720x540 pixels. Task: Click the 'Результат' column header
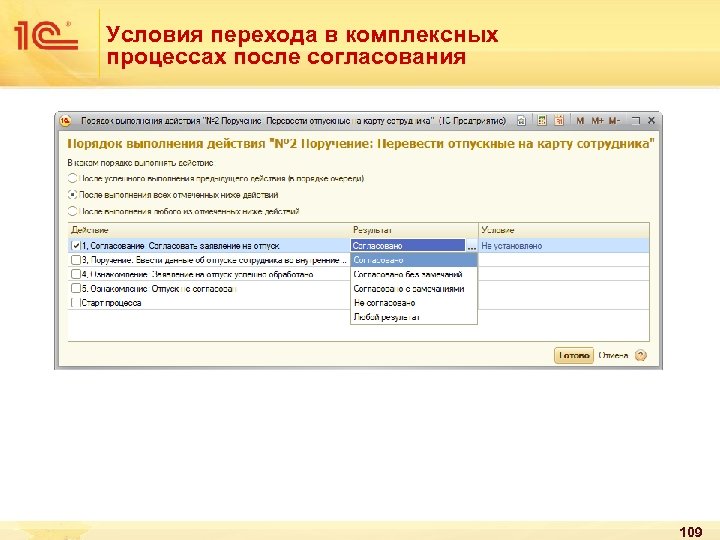click(x=414, y=230)
